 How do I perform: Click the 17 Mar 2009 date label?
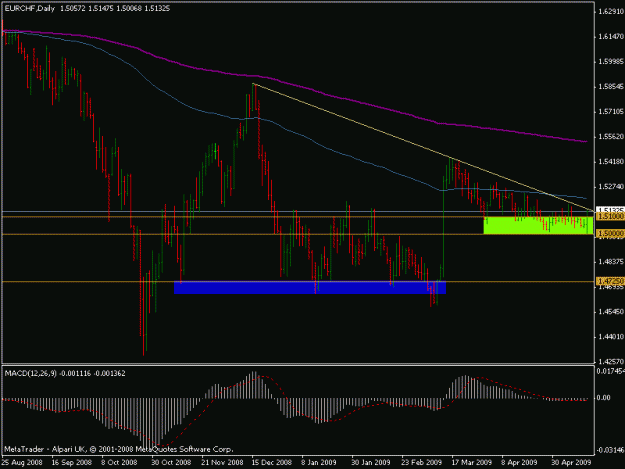[x=471, y=463]
